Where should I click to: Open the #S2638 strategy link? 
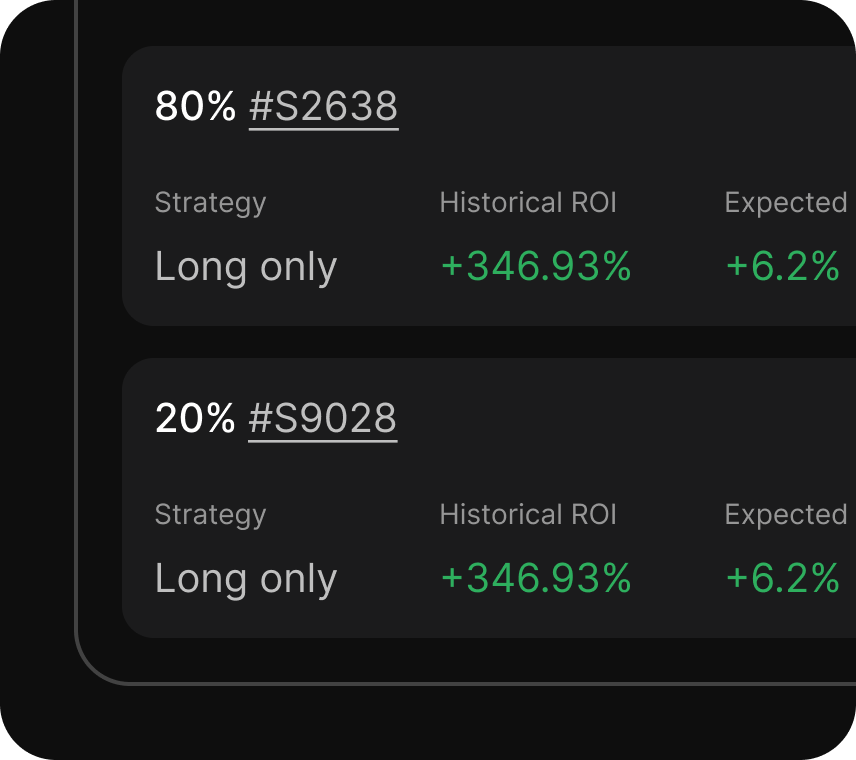click(x=323, y=106)
